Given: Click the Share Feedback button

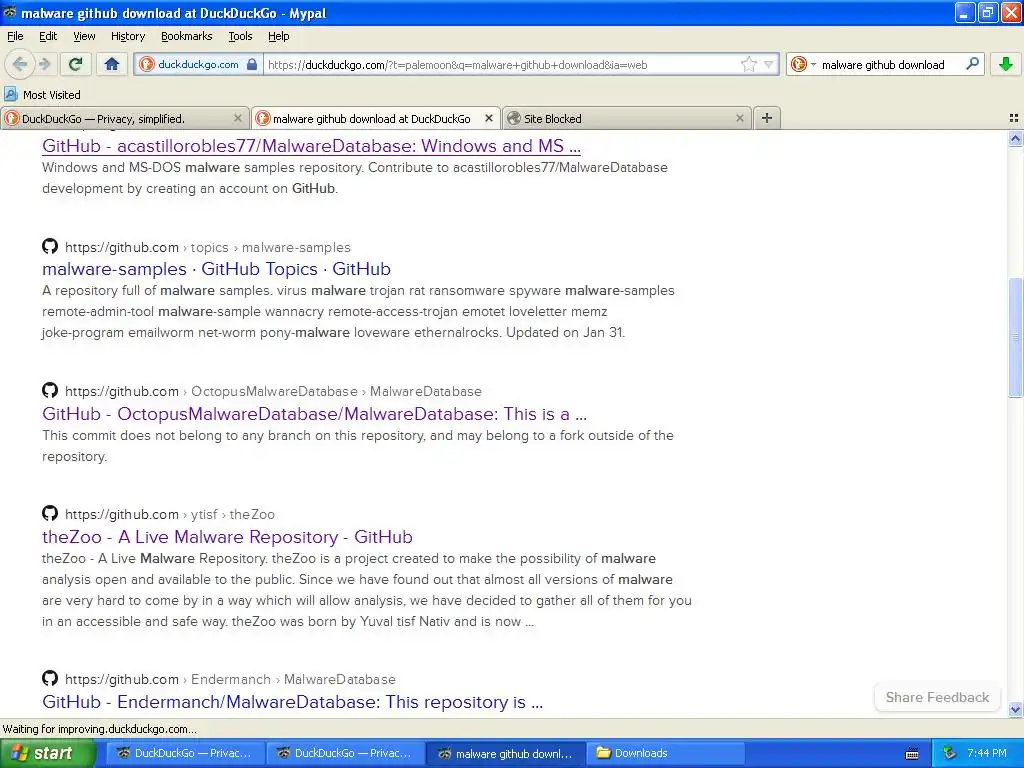Looking at the screenshot, I should pyautogui.click(x=937, y=697).
